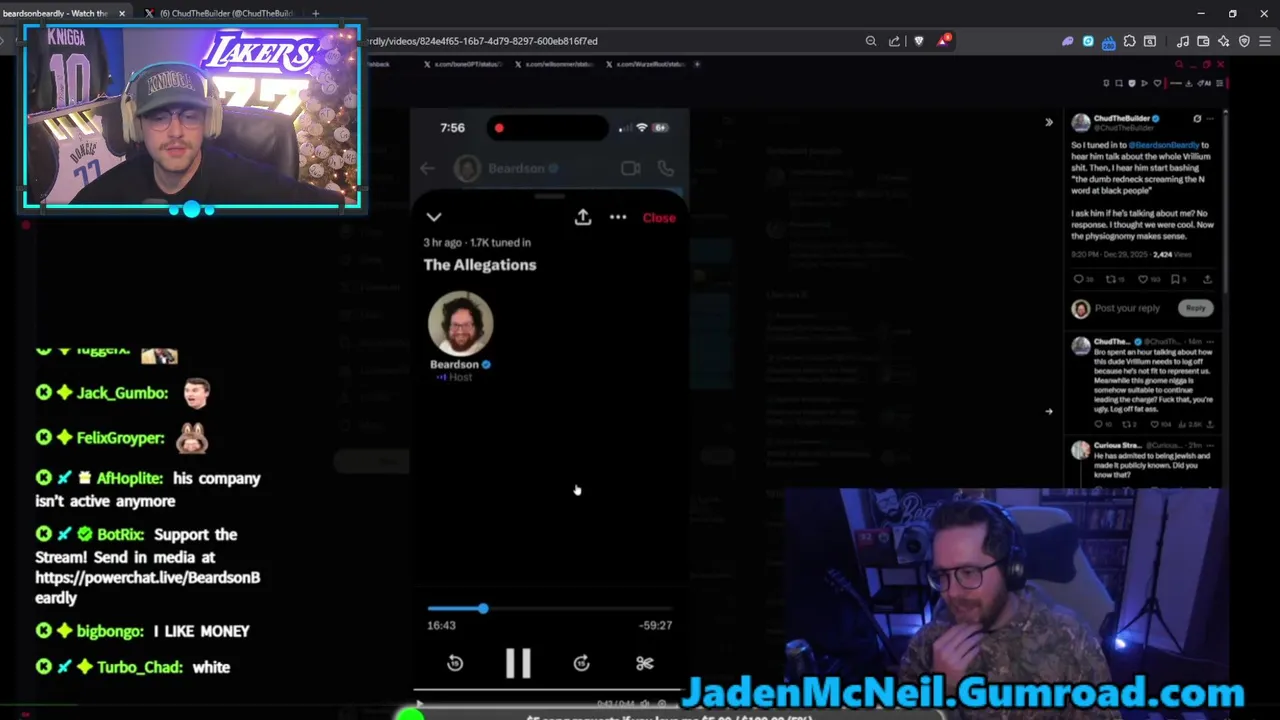This screenshot has width=1280, height=720.
Task: Open Brave Shields lion icon
Action: coord(919,41)
